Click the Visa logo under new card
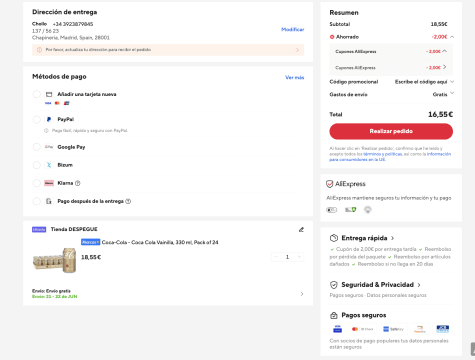 (x=48, y=103)
